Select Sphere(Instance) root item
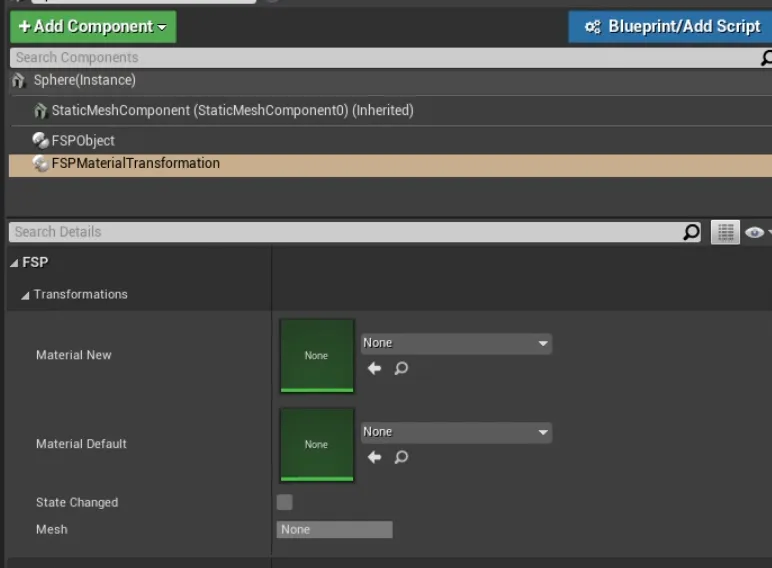Image resolution: width=772 pixels, height=568 pixels. pos(84,80)
